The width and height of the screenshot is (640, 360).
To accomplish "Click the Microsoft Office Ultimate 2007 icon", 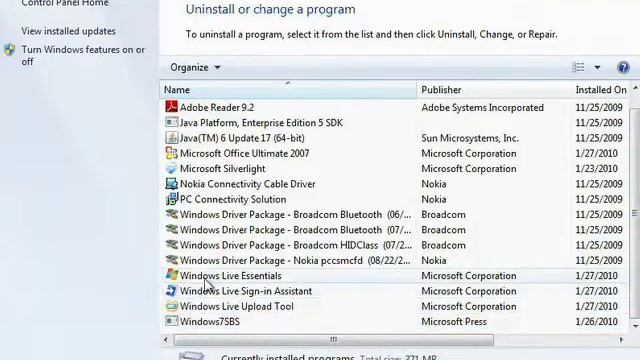I will 171,153.
